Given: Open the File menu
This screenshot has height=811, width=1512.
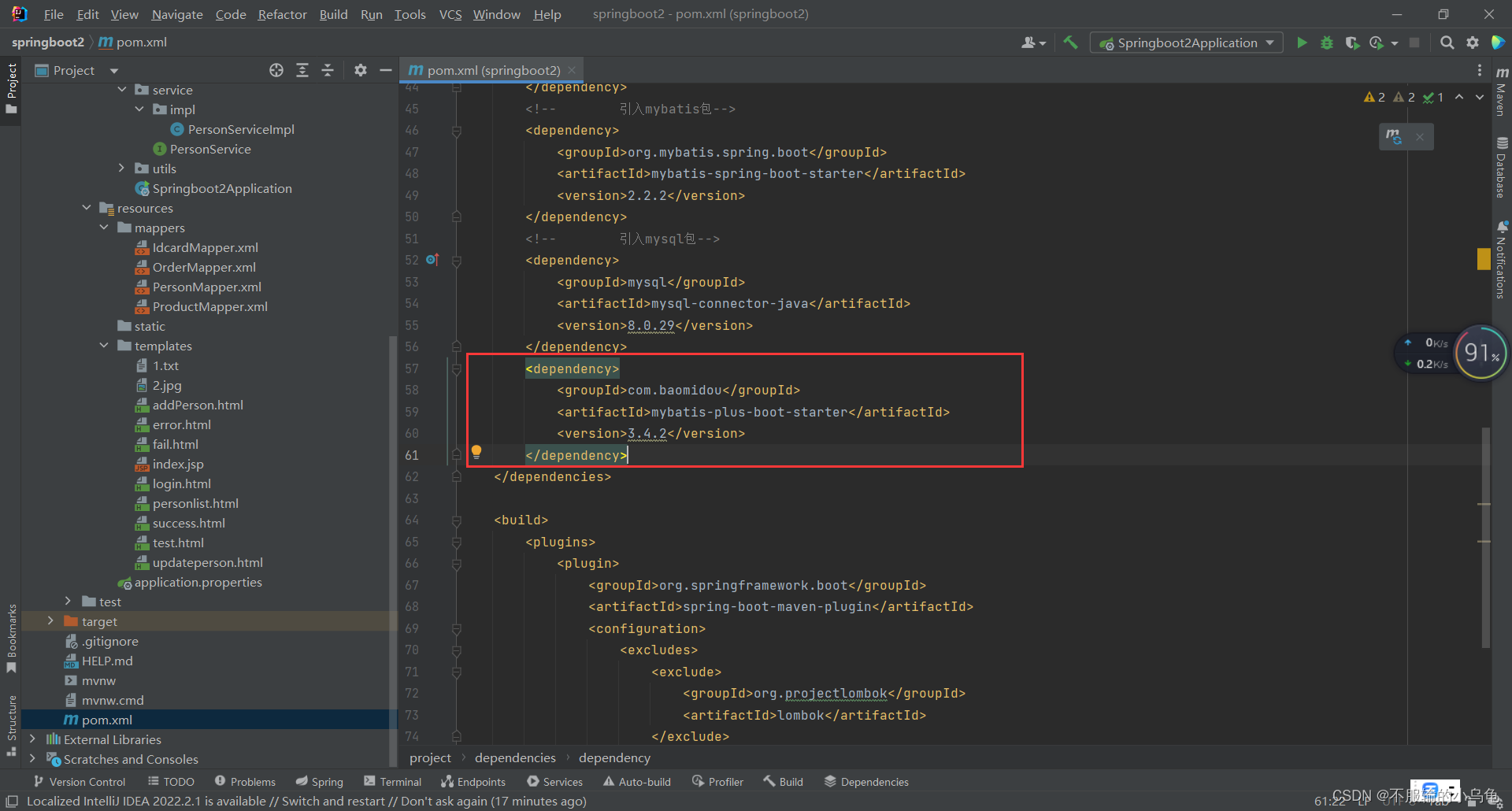Looking at the screenshot, I should [x=54, y=14].
